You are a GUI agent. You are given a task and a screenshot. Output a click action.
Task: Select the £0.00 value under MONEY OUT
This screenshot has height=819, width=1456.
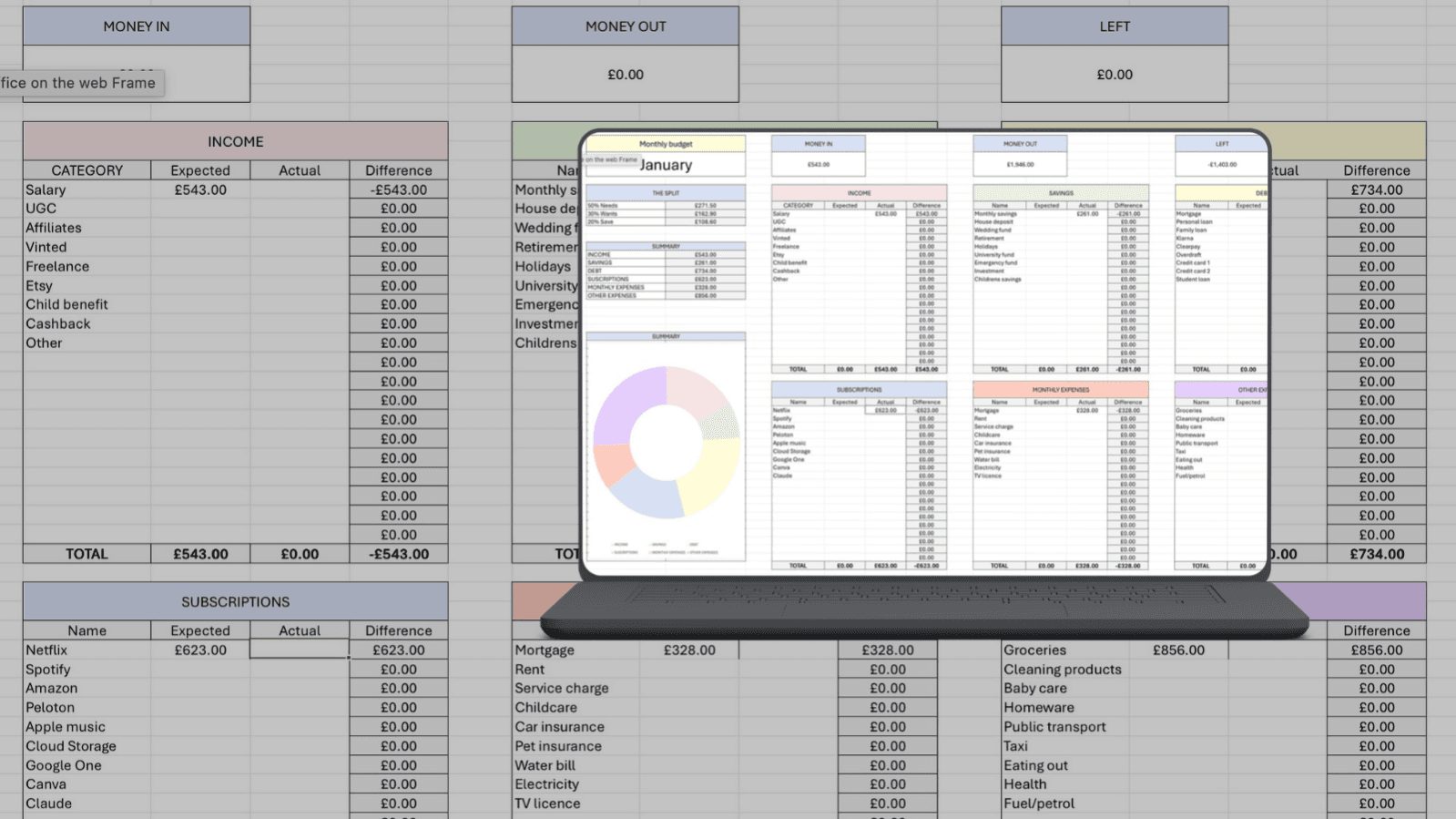pyautogui.click(x=626, y=75)
